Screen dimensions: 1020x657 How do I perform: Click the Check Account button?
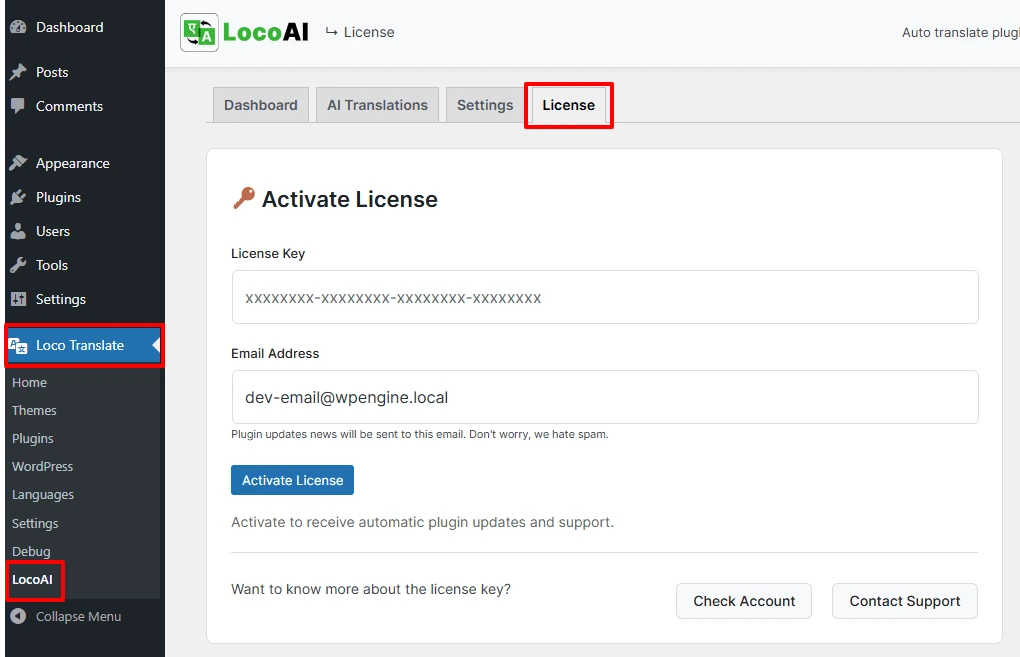pyautogui.click(x=744, y=601)
